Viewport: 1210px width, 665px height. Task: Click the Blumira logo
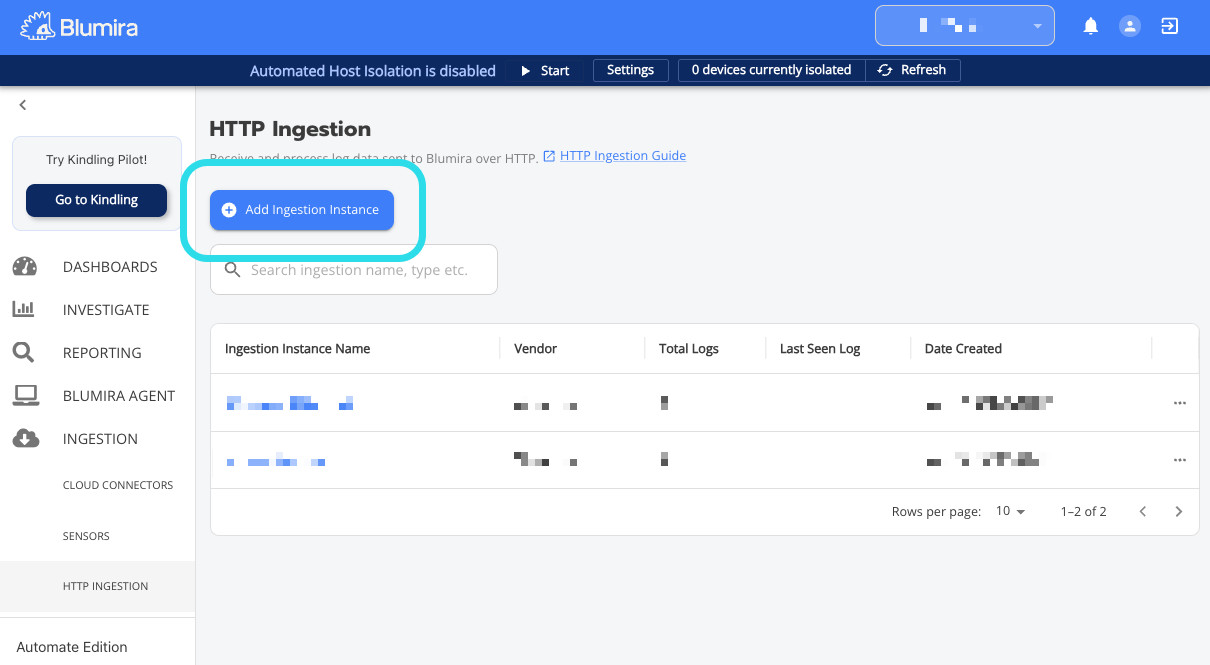79,27
